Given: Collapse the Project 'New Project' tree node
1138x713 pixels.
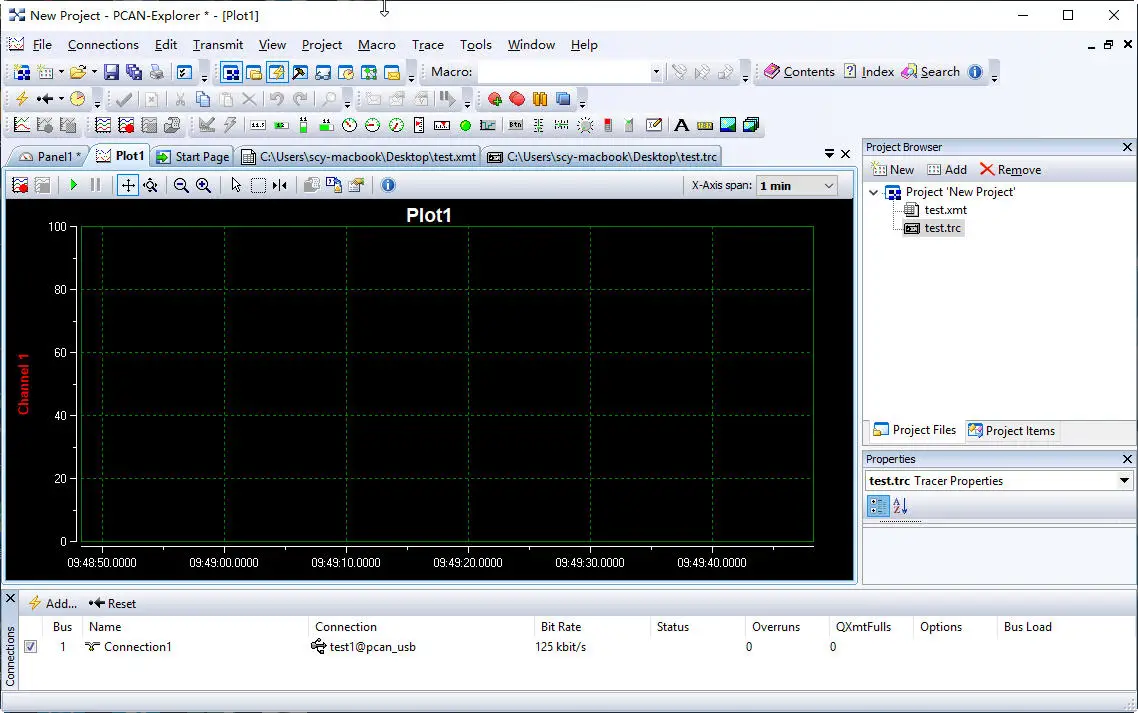Looking at the screenshot, I should tap(874, 192).
